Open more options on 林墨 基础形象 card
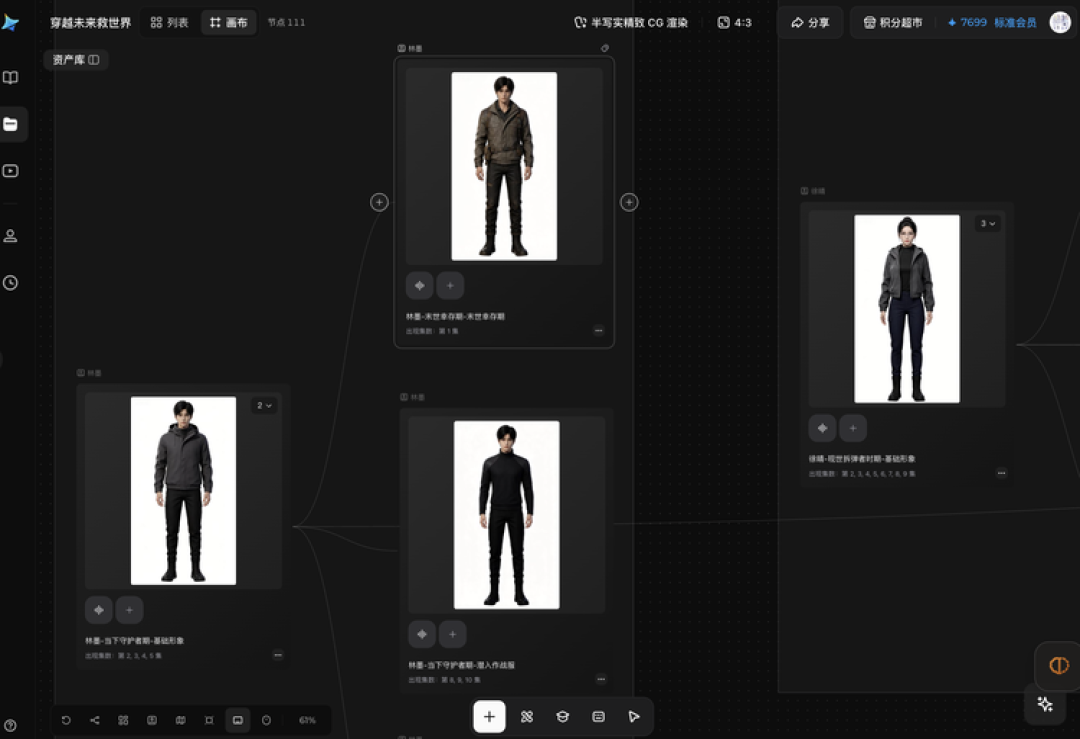The image size is (1080, 739). tap(278, 655)
